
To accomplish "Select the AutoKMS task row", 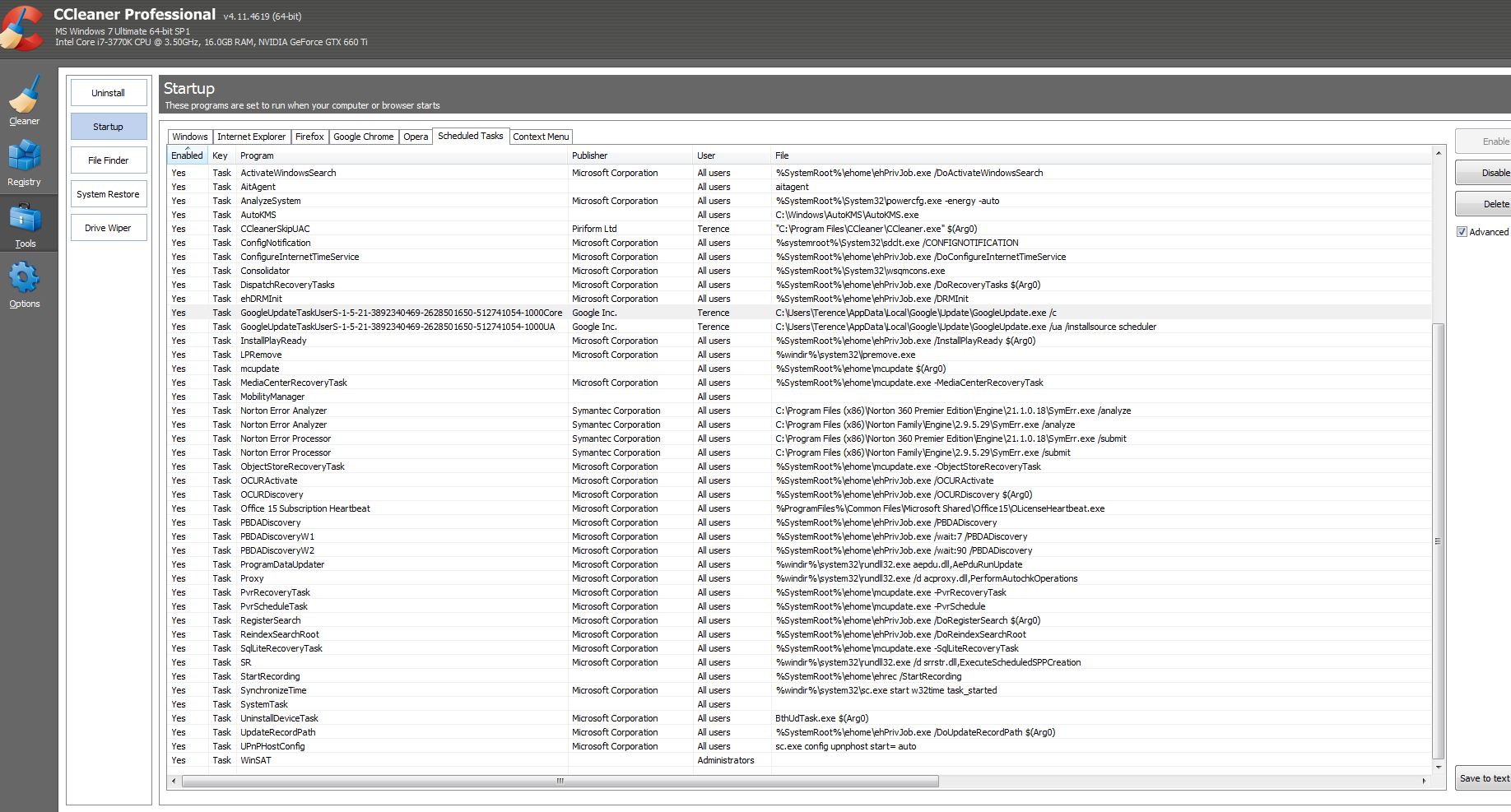I will coord(799,215).
